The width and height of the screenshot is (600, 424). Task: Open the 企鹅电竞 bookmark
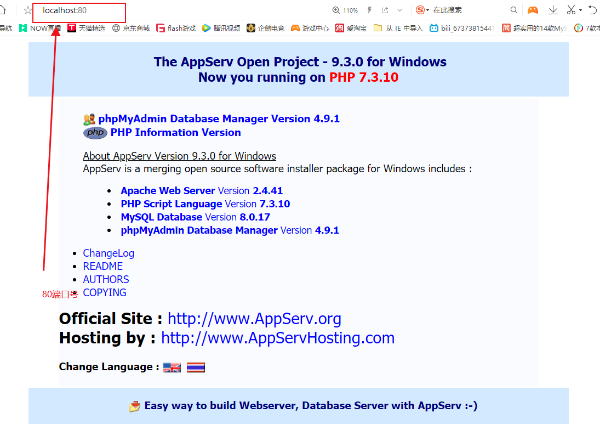pos(266,28)
